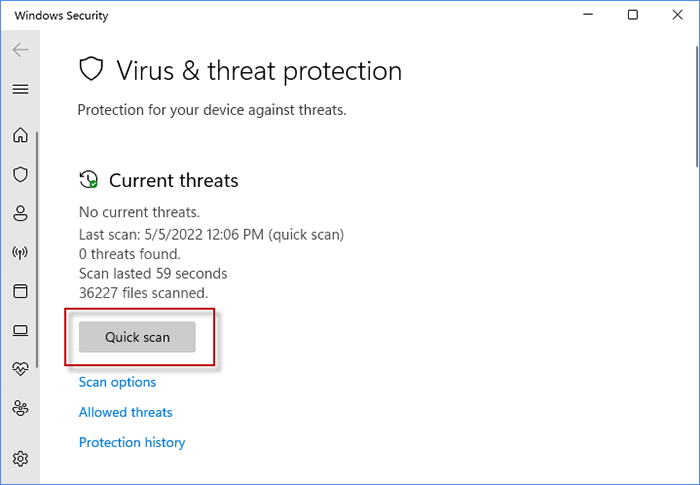Screen dimensions: 700x485
Task: Click the back arrow in the sidebar
Action: coord(20,50)
